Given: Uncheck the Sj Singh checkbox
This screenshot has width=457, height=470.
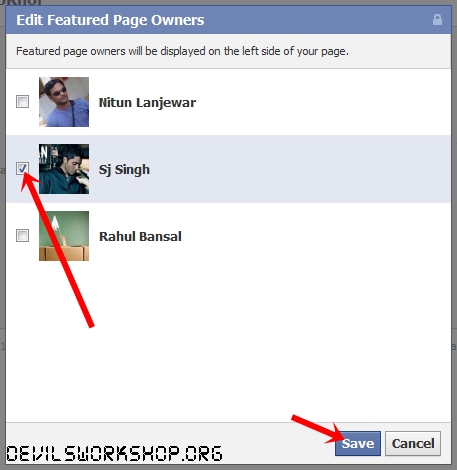Looking at the screenshot, I should coord(22,169).
